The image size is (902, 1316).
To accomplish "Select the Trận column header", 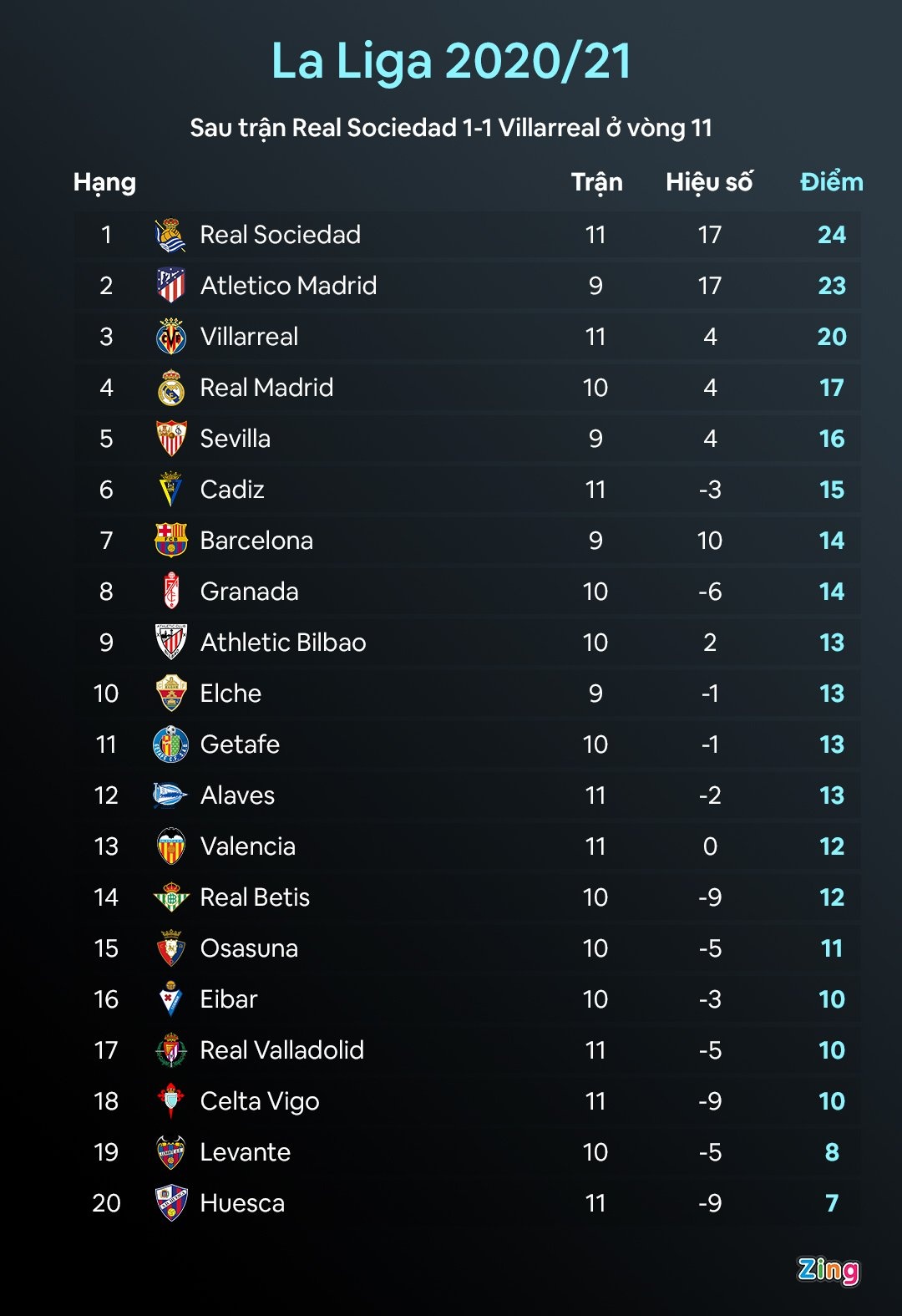I will pos(596,182).
